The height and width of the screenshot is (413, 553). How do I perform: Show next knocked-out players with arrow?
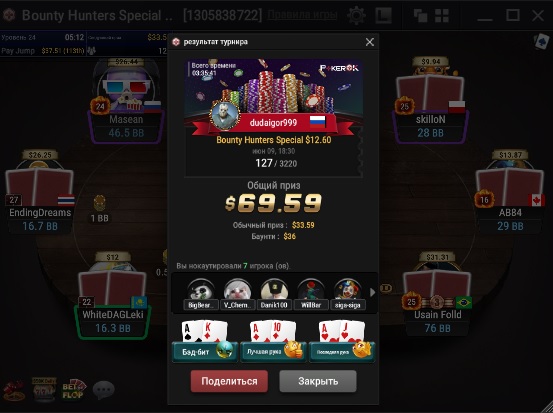(x=372, y=292)
